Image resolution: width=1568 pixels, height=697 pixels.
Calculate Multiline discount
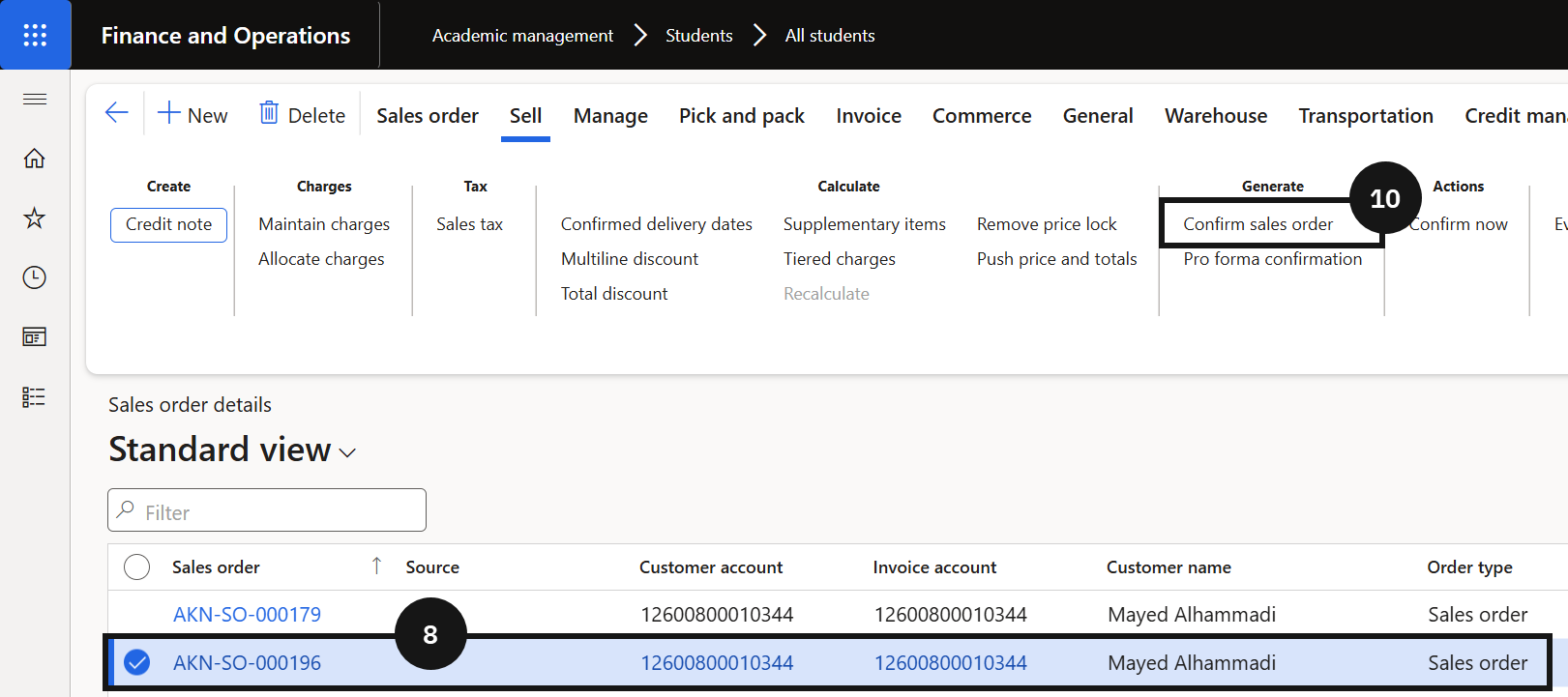(630, 259)
